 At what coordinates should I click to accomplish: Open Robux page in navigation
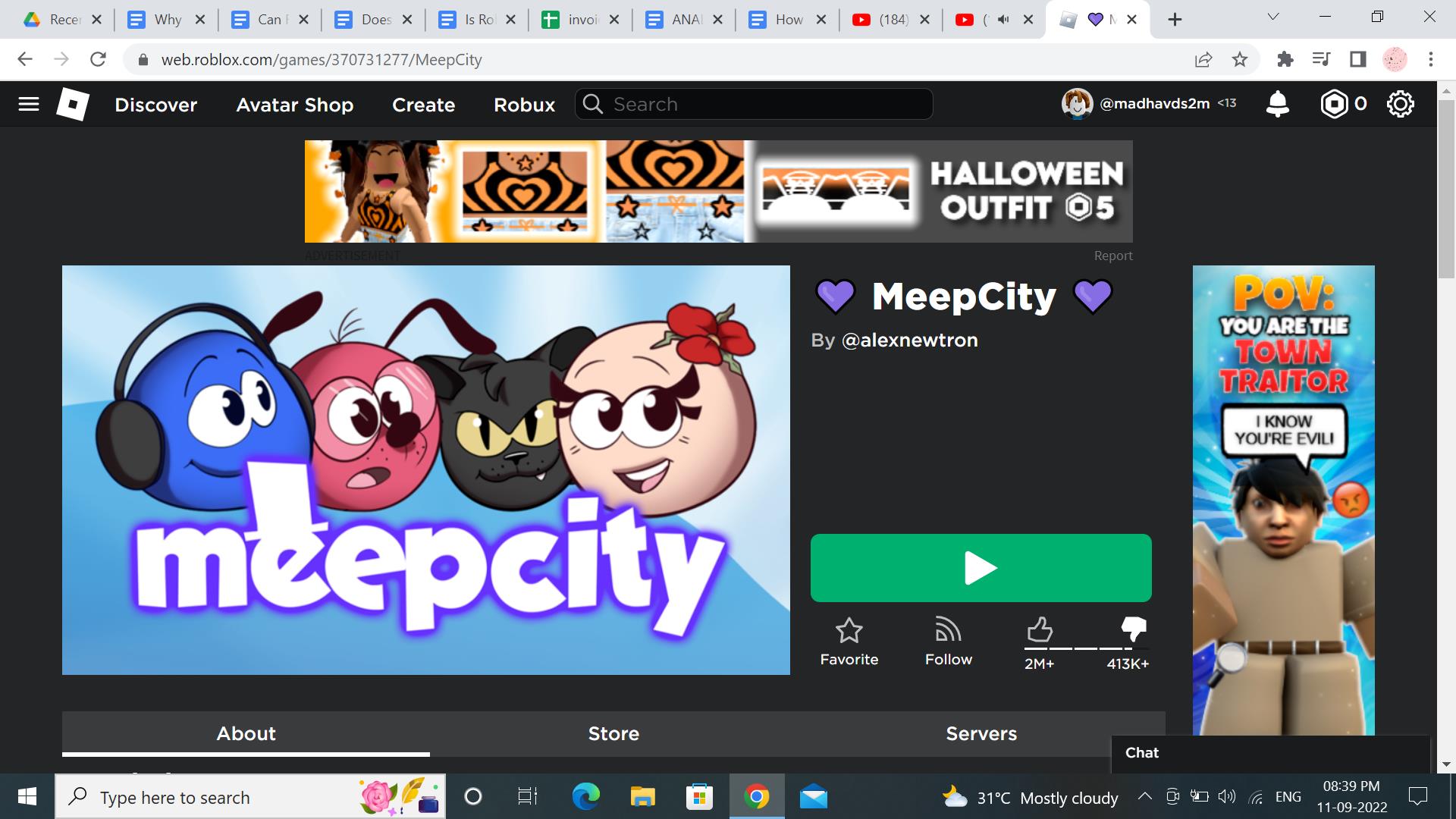click(x=525, y=105)
